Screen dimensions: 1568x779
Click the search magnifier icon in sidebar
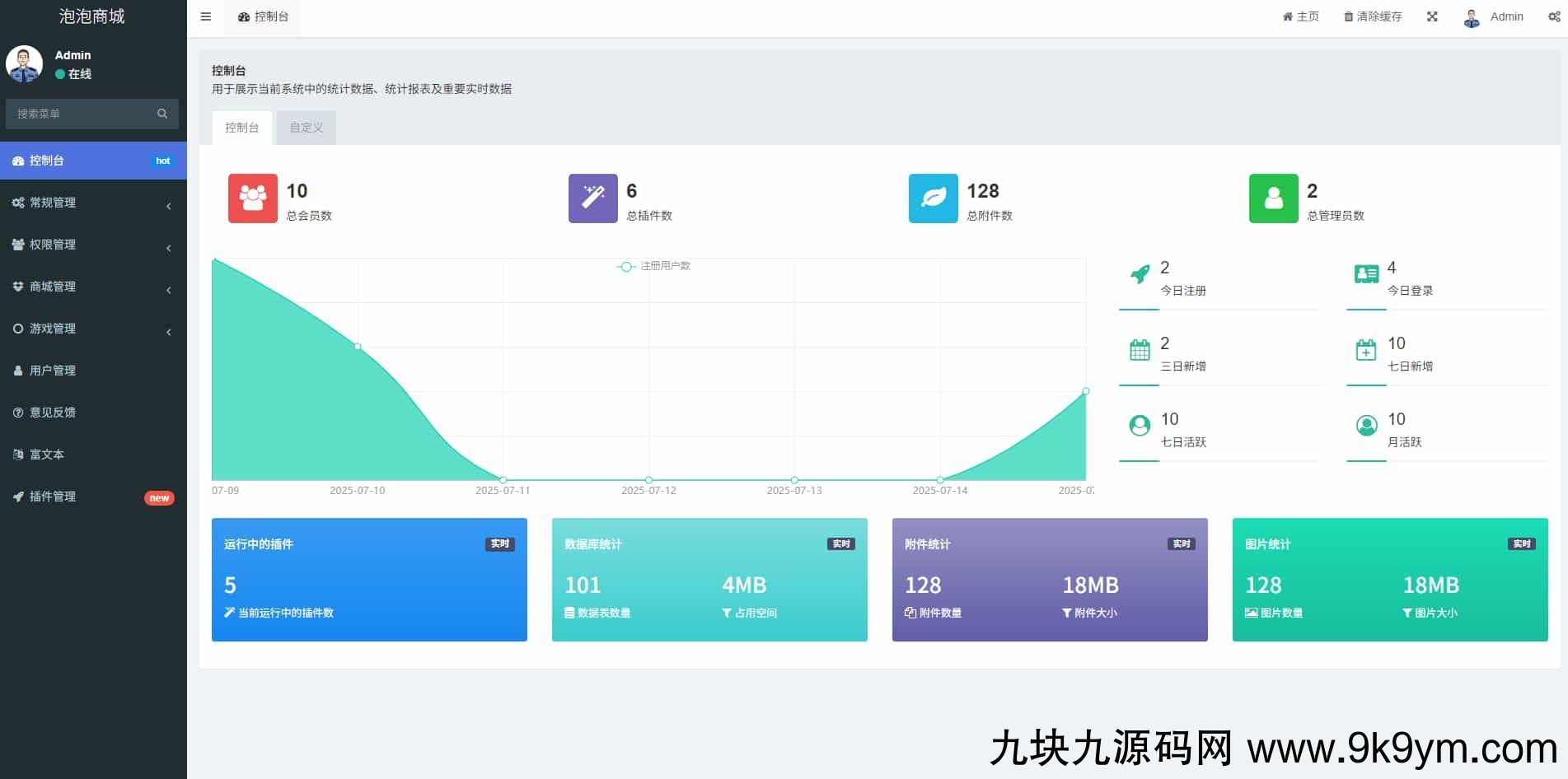point(162,114)
